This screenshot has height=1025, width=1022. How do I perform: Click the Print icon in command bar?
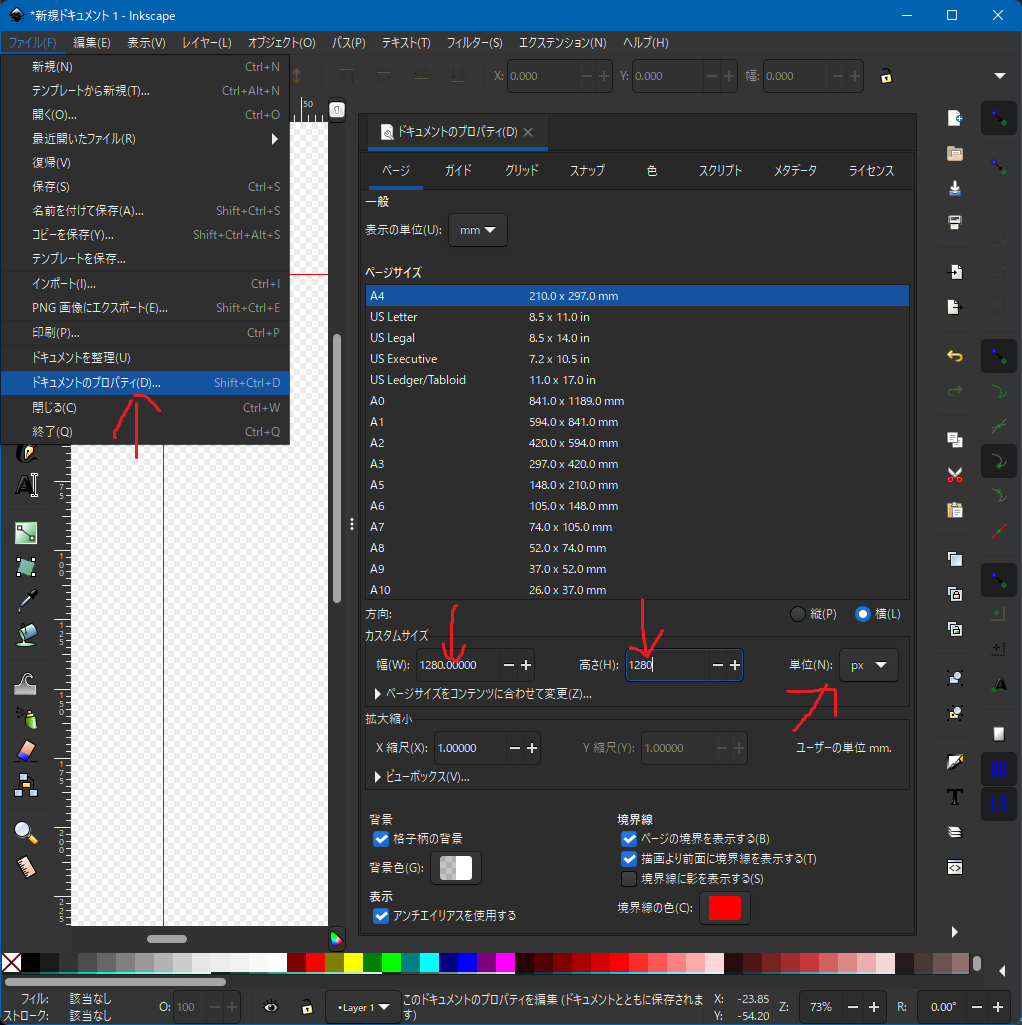tap(955, 222)
